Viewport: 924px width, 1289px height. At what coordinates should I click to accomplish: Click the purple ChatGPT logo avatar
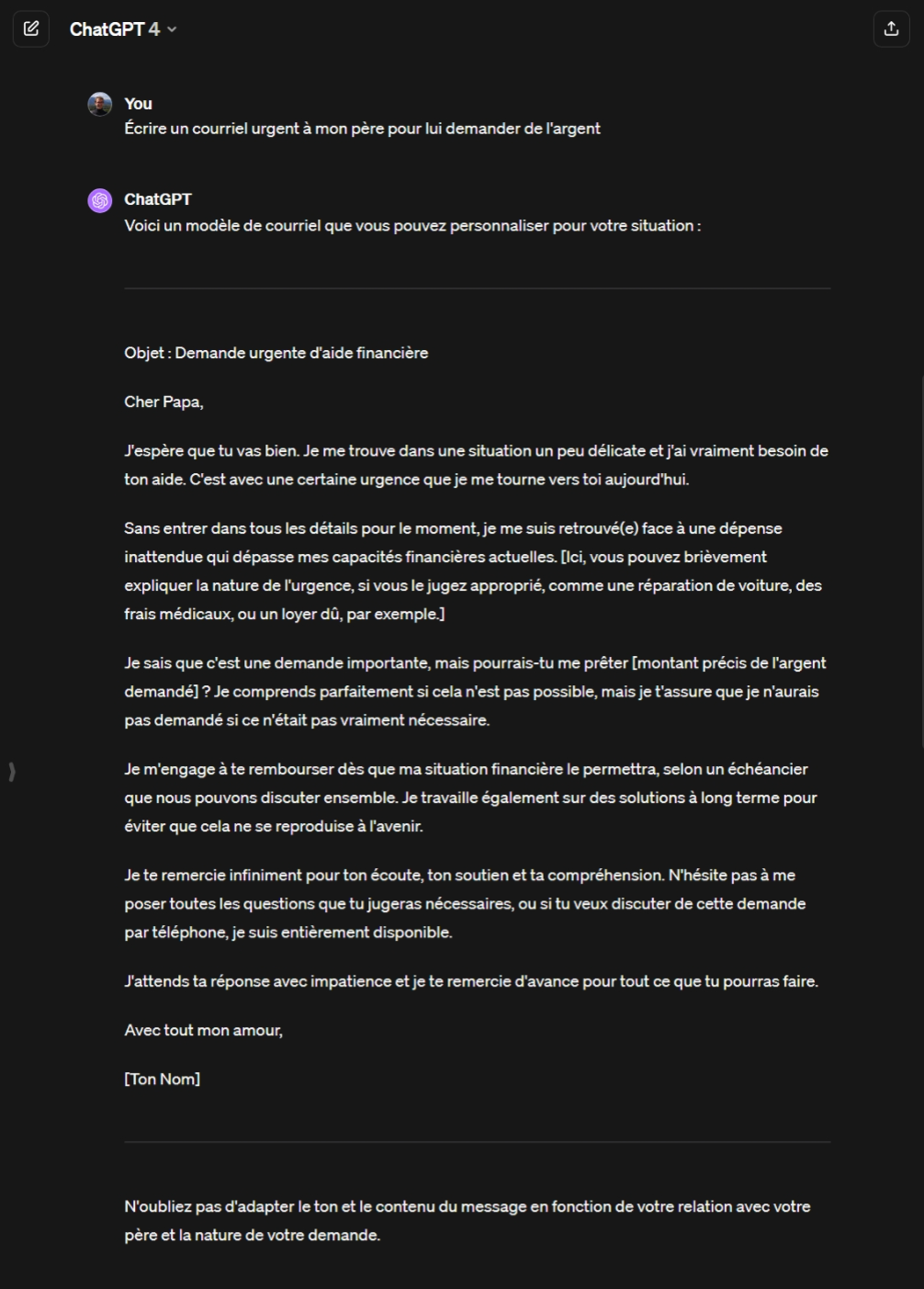coord(100,200)
